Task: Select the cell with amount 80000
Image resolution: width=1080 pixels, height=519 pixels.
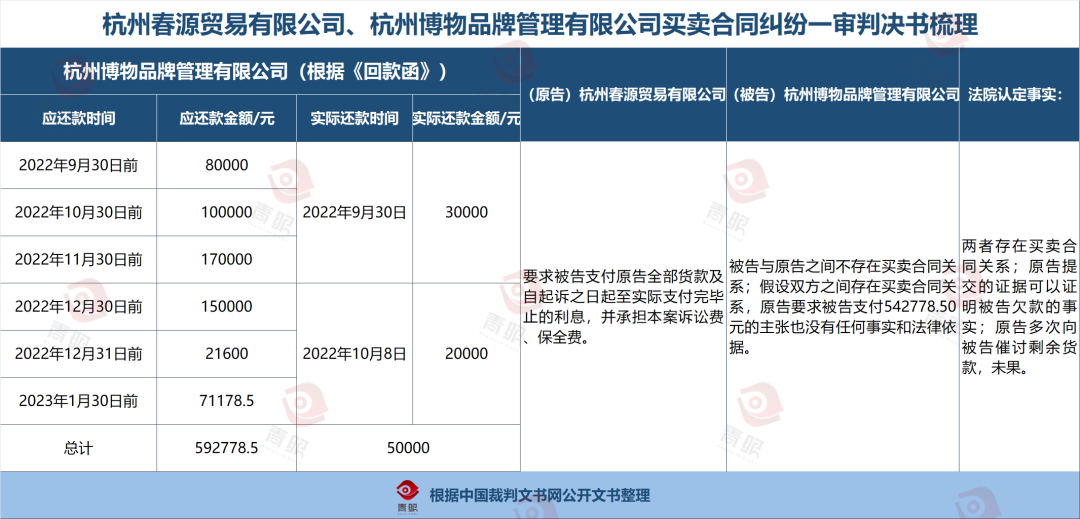Action: tap(227, 165)
